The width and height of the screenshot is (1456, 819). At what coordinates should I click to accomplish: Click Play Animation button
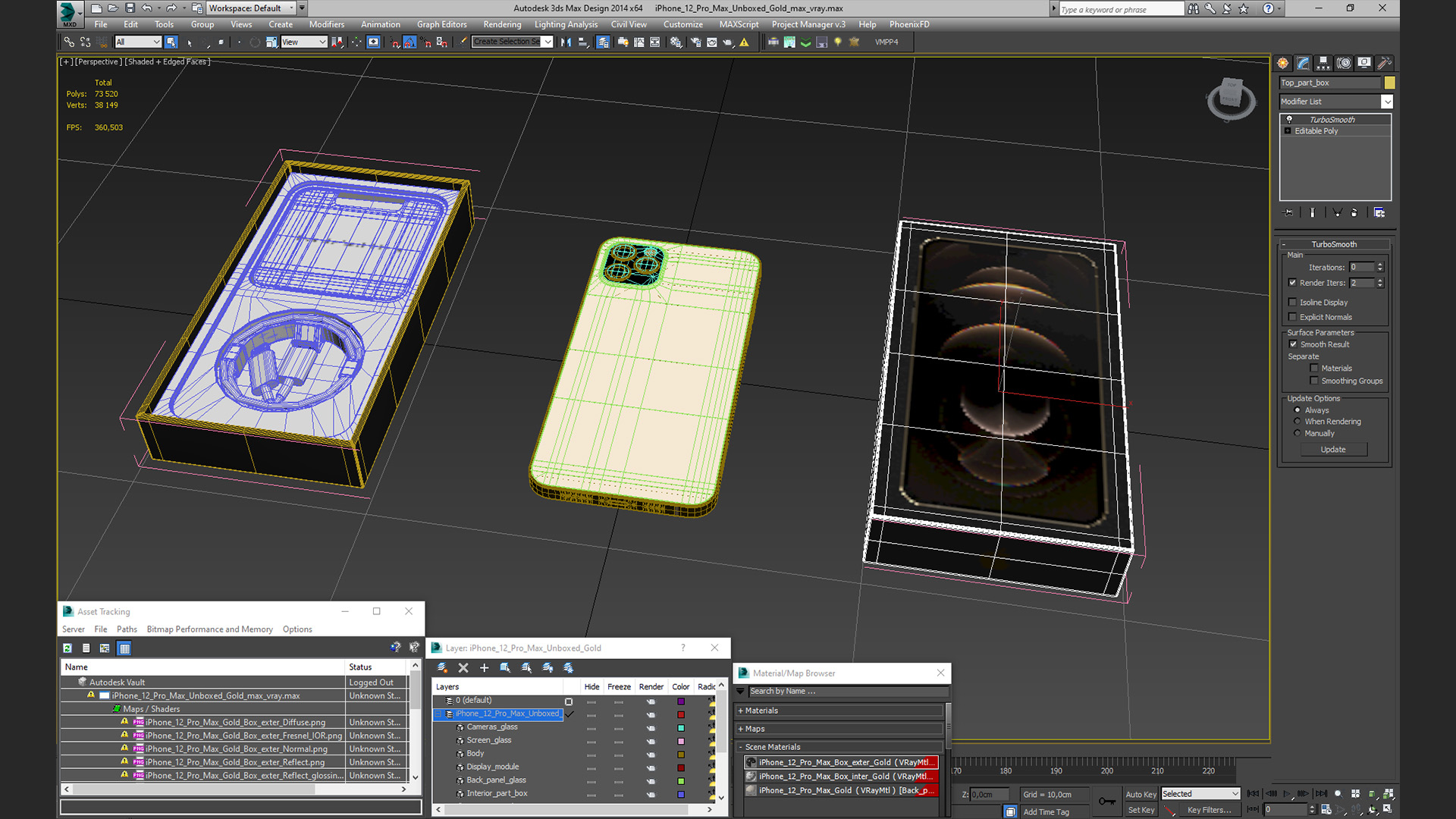1287,794
